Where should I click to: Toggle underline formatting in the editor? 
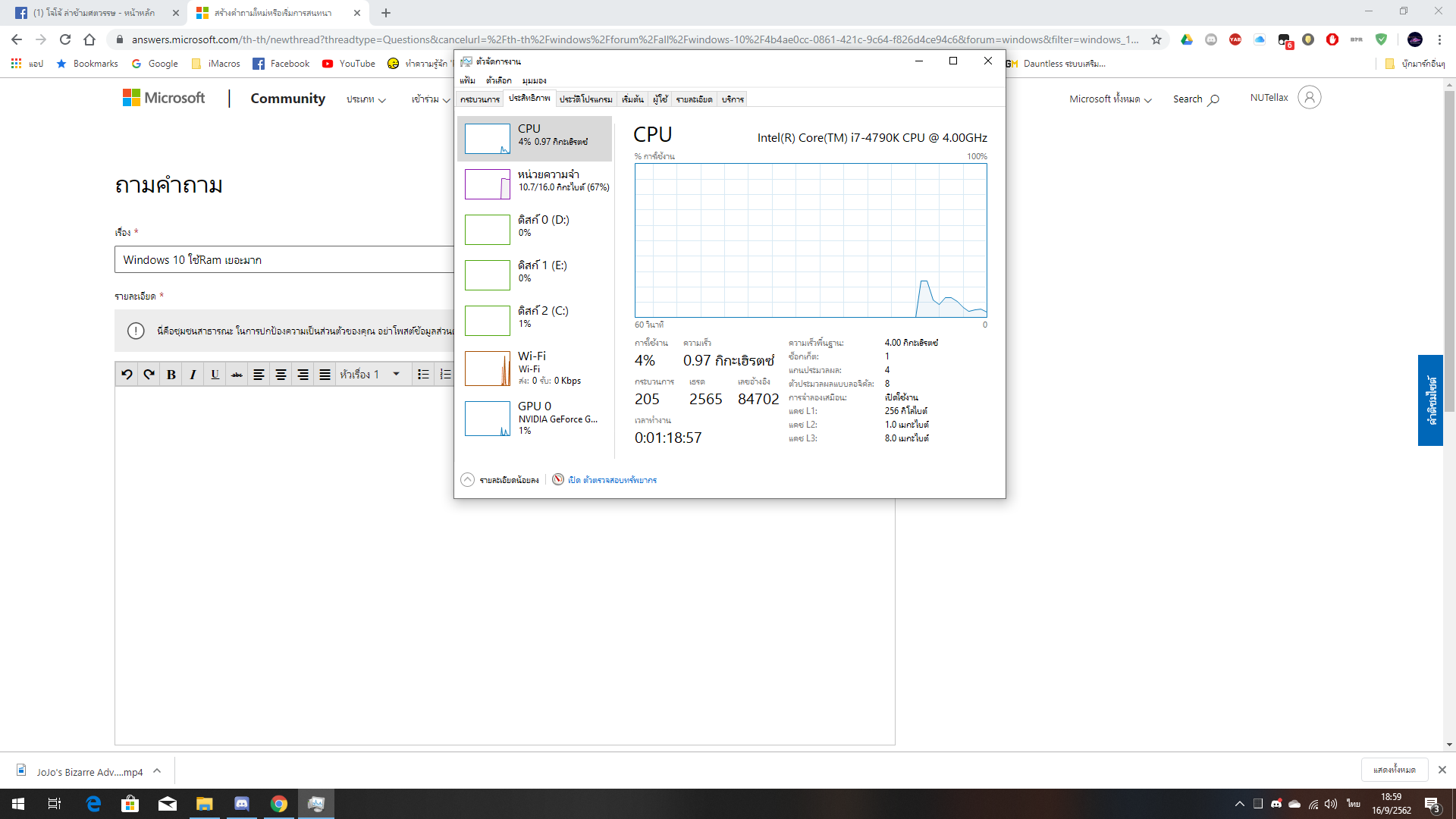pos(215,374)
